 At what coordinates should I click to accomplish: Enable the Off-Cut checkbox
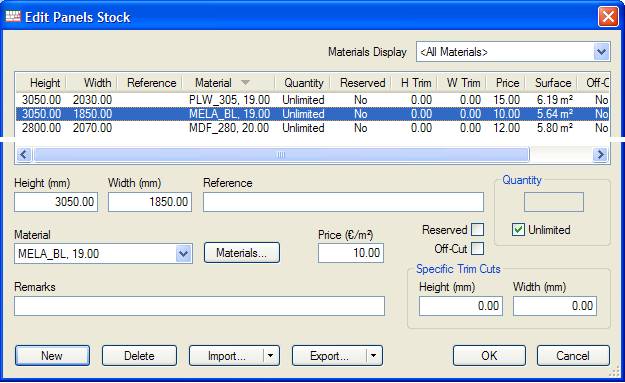[477, 249]
